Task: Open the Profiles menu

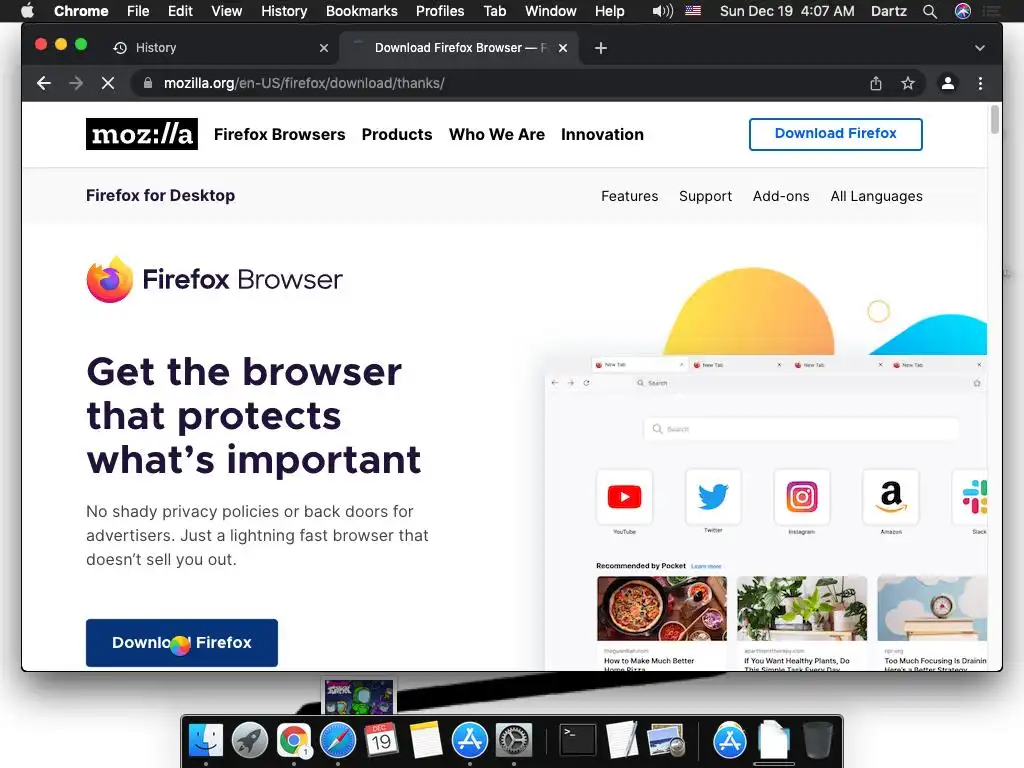Action: tap(440, 11)
